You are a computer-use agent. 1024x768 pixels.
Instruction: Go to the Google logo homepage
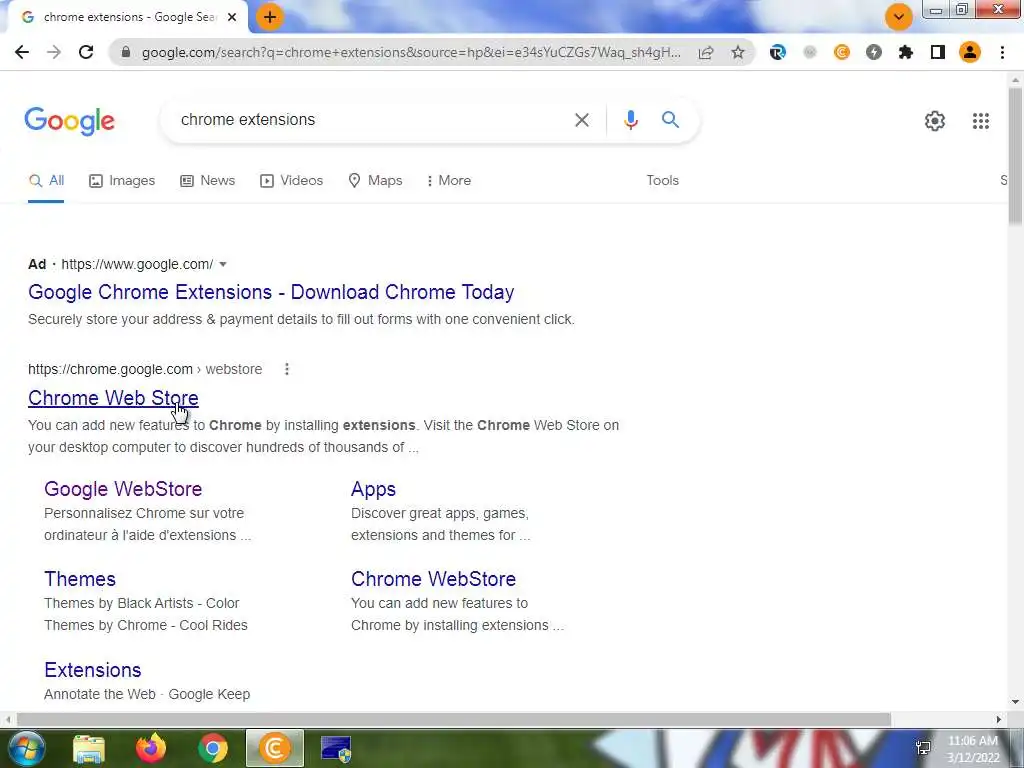tap(69, 121)
